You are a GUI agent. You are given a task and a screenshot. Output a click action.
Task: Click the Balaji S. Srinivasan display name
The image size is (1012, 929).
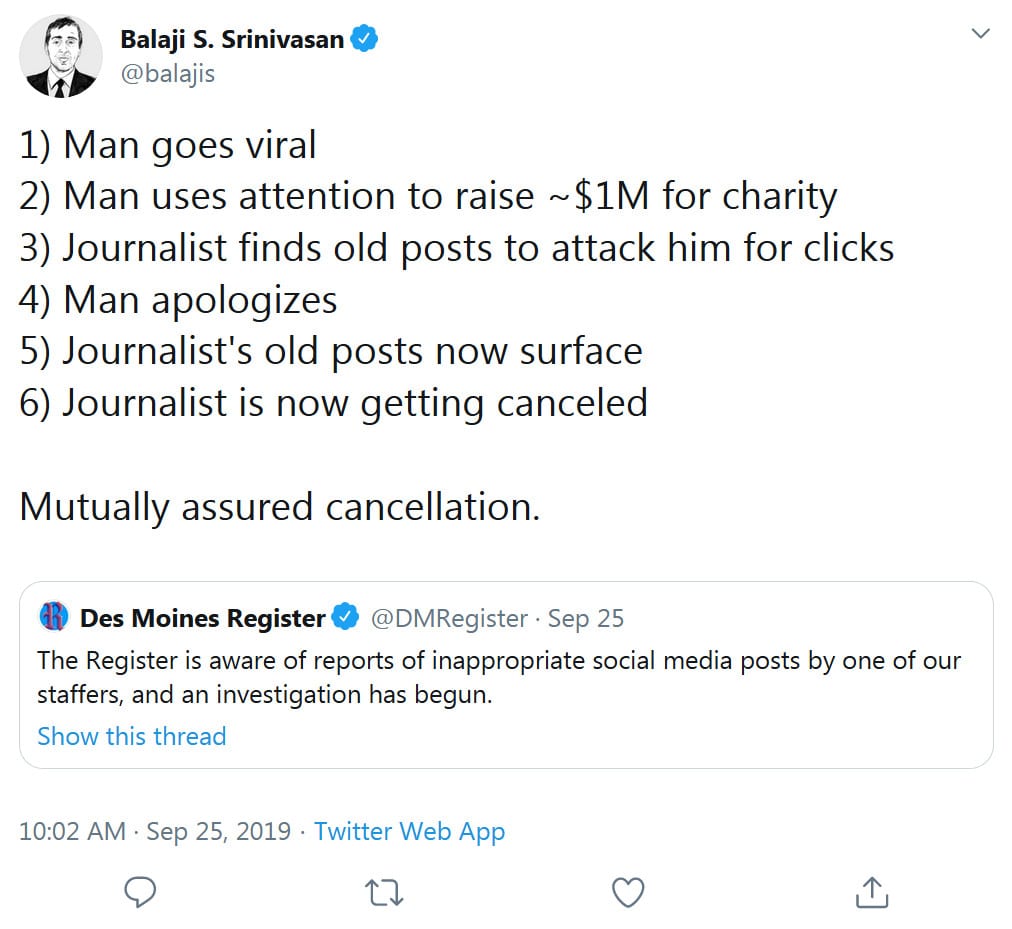[x=232, y=40]
